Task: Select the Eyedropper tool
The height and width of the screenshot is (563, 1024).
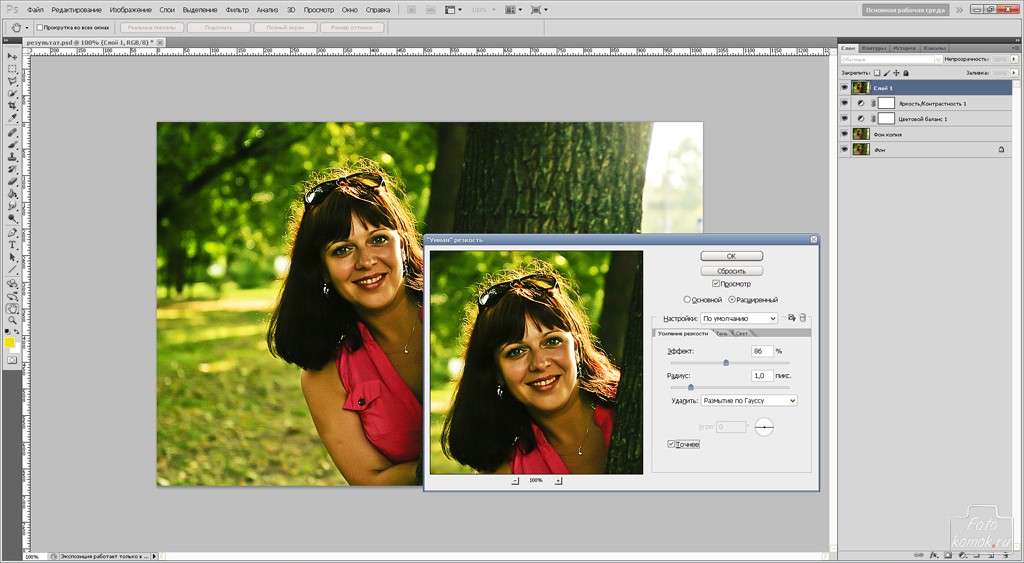Action: 12,118
